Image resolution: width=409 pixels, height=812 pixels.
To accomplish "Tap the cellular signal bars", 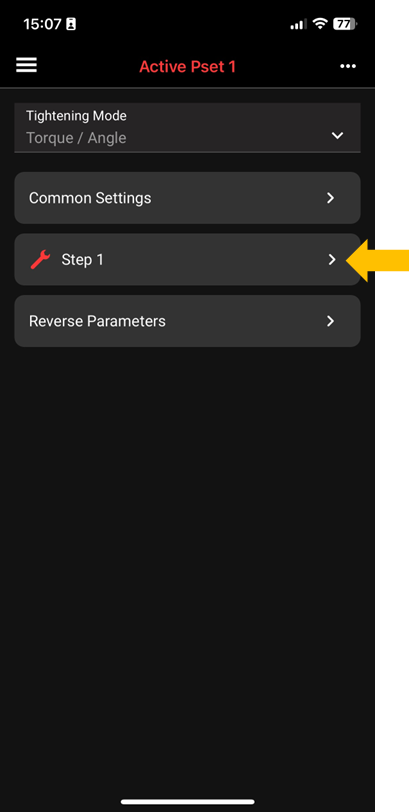I will (x=298, y=24).
